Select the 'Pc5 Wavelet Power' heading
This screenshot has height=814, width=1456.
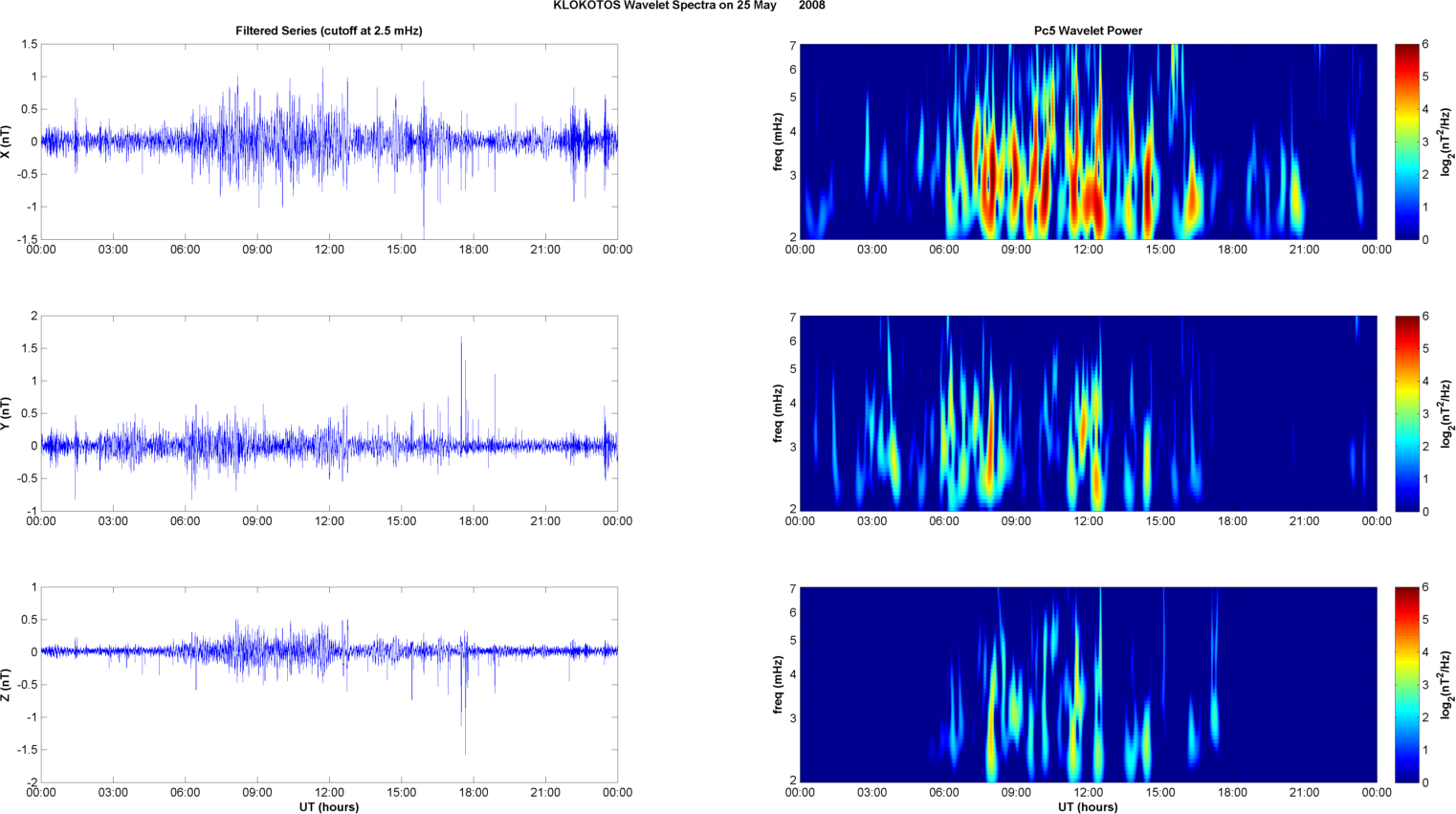(x=1088, y=31)
